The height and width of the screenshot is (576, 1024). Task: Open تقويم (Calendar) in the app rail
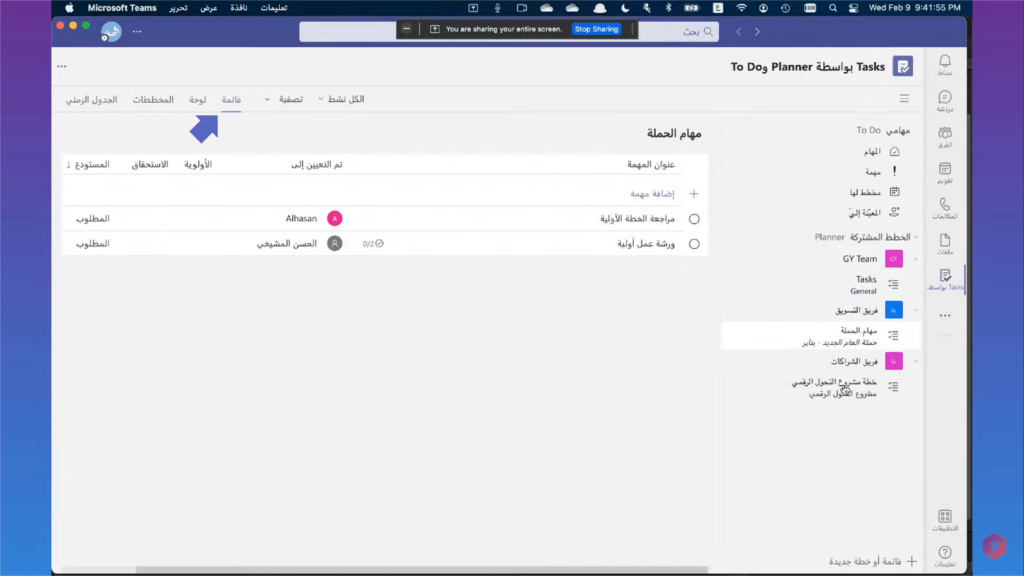(944, 172)
